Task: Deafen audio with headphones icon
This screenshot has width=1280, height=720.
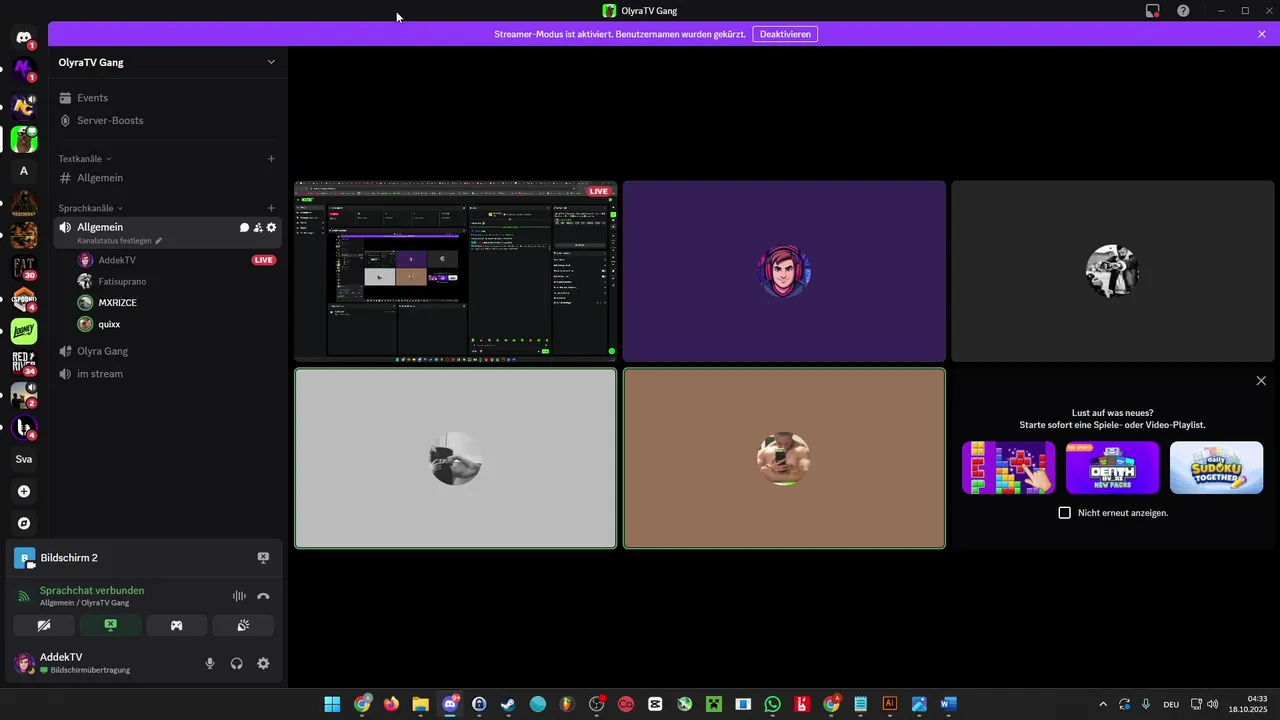Action: pos(237,663)
